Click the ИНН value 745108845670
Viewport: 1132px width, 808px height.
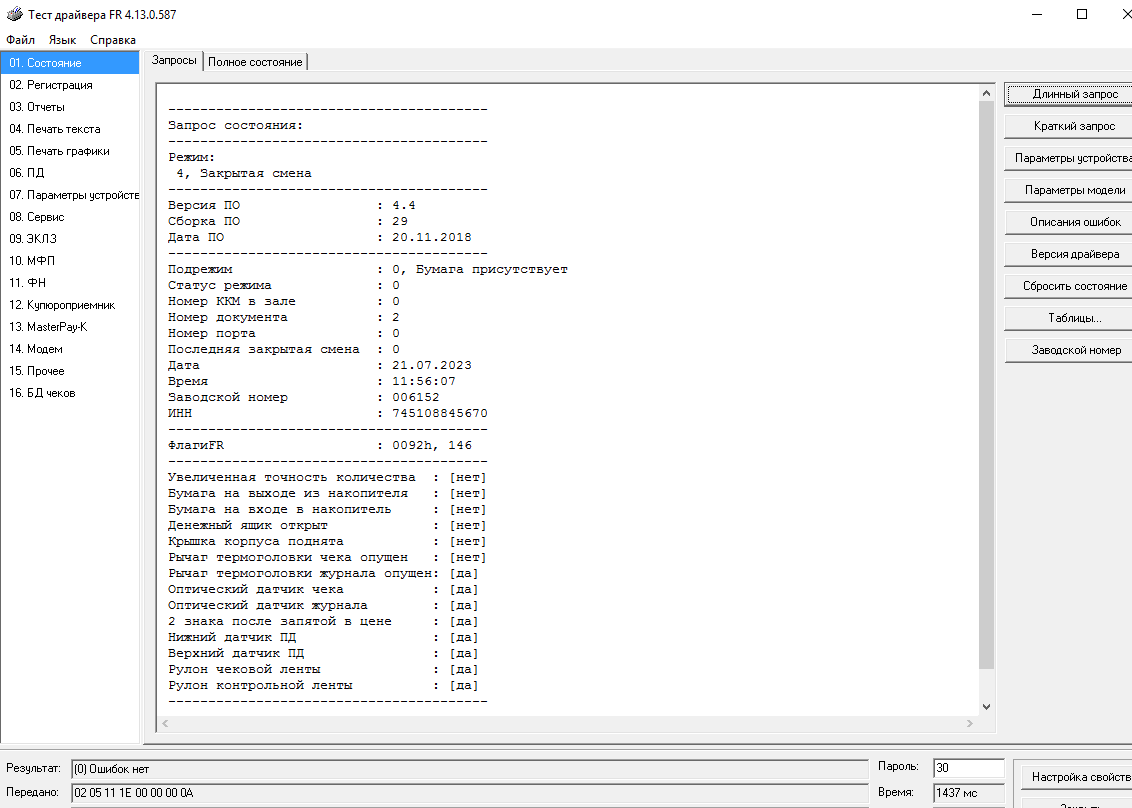(440, 413)
